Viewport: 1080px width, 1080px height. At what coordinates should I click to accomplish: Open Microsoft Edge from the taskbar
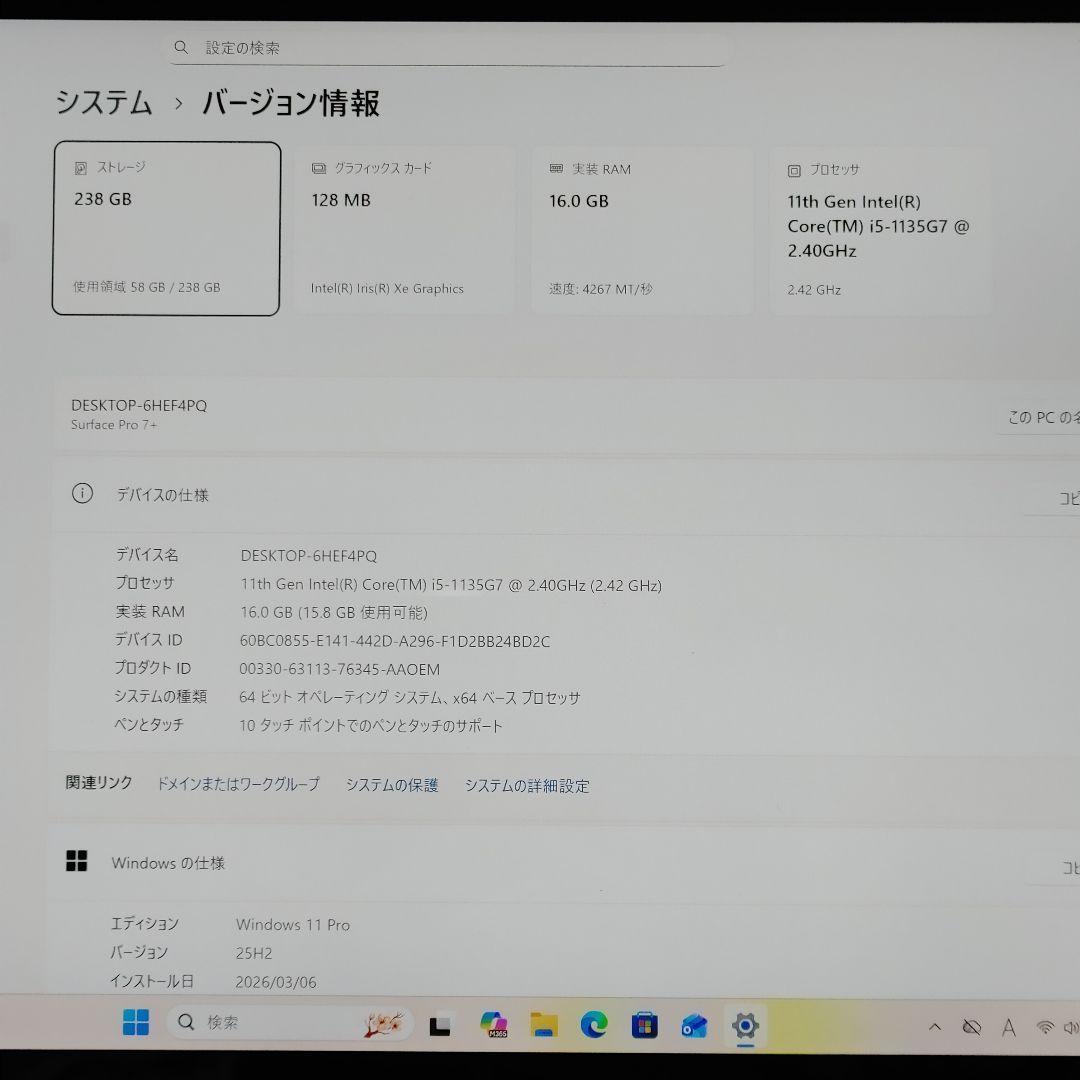point(595,1024)
